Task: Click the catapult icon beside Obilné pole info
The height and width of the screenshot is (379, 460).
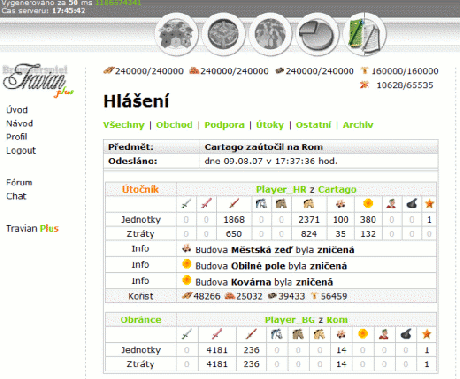Action: point(187,264)
